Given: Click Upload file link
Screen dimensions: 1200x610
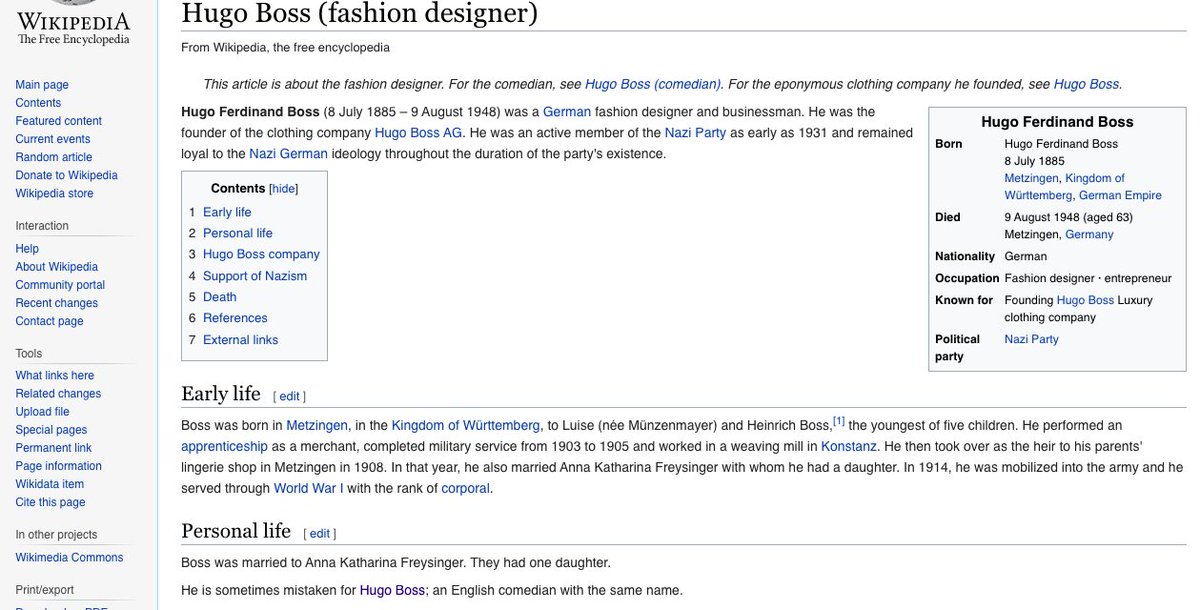Looking at the screenshot, I should [42, 411].
